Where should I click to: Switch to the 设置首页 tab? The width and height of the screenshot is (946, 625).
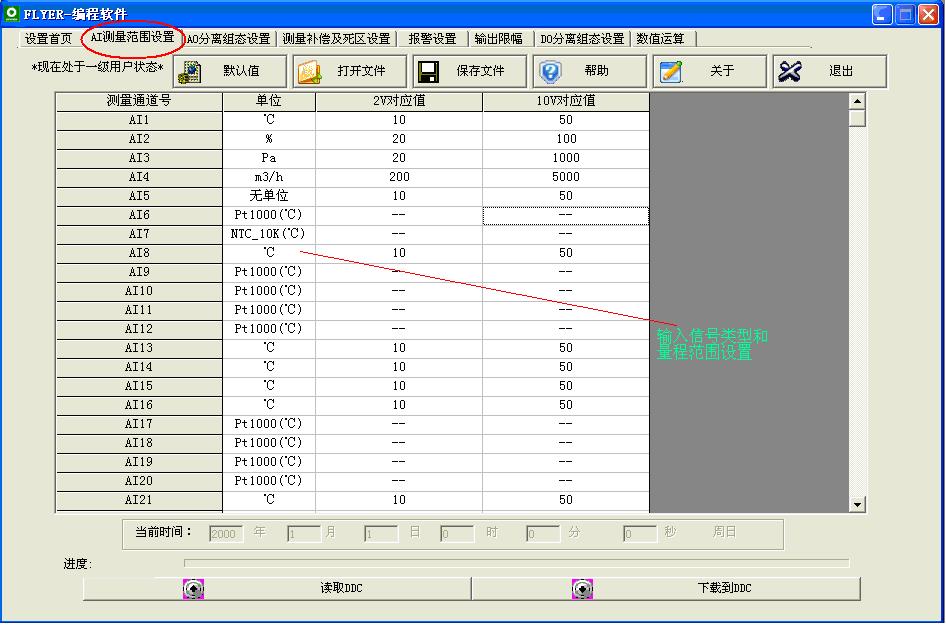point(48,39)
